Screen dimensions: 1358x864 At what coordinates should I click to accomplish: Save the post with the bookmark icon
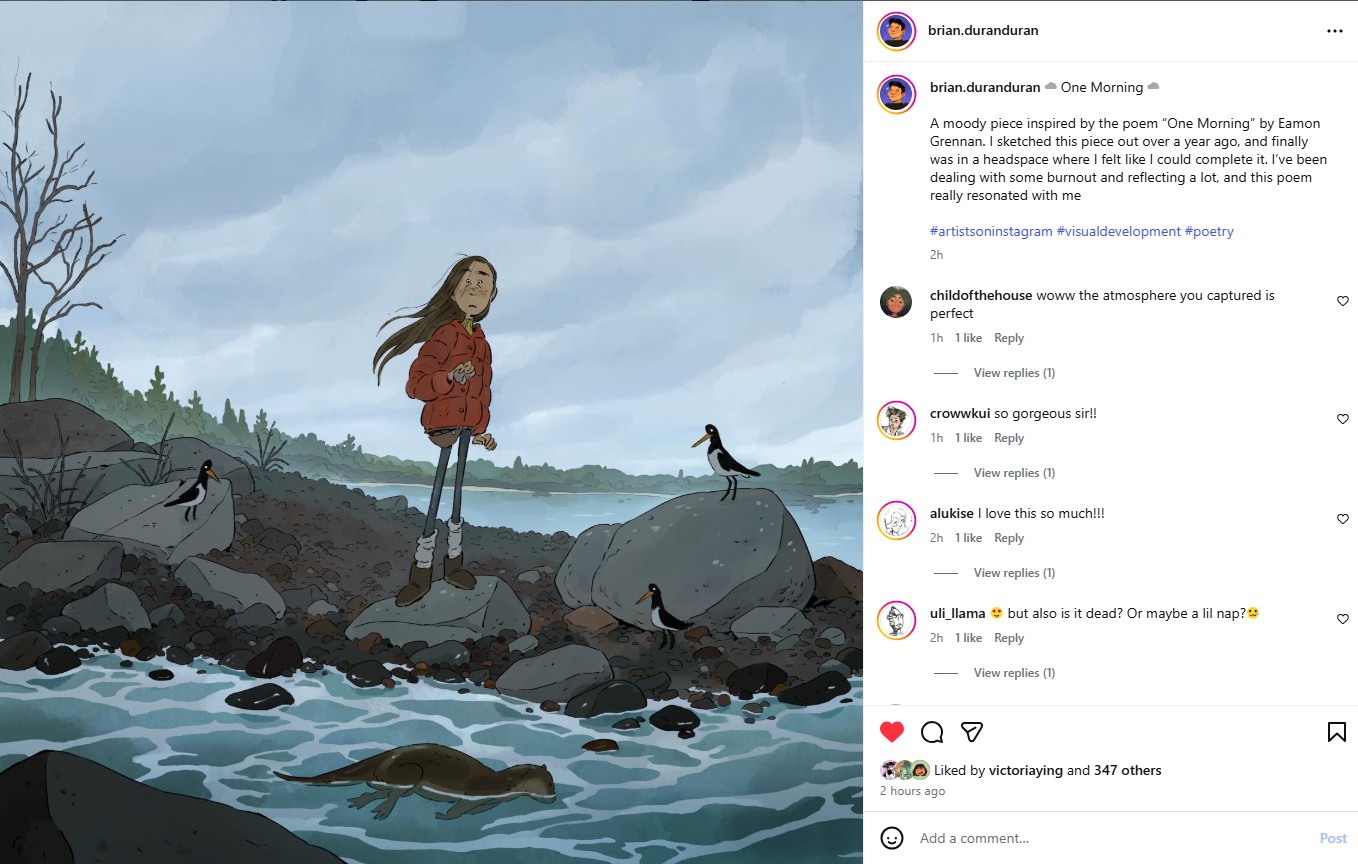(x=1336, y=732)
